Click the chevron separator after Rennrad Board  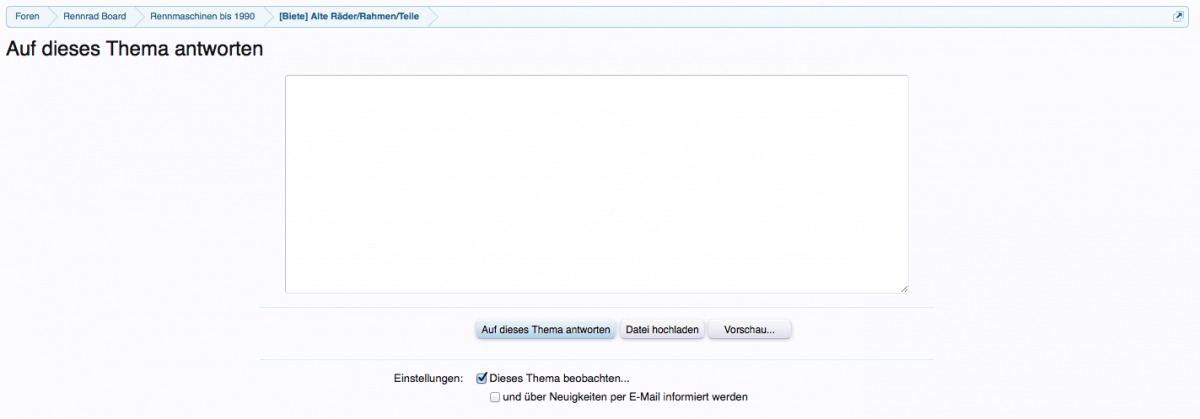point(137,17)
